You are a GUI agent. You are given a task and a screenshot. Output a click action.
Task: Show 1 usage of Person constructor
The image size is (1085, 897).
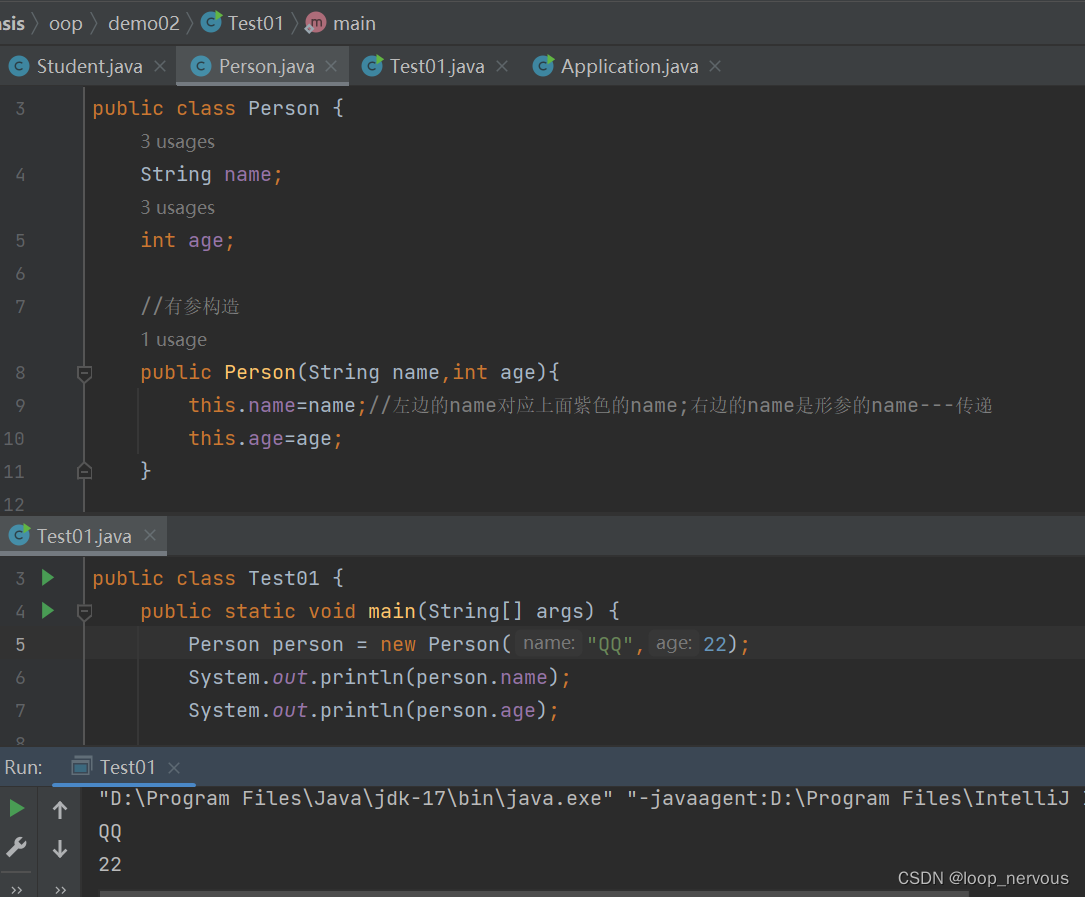coord(174,340)
